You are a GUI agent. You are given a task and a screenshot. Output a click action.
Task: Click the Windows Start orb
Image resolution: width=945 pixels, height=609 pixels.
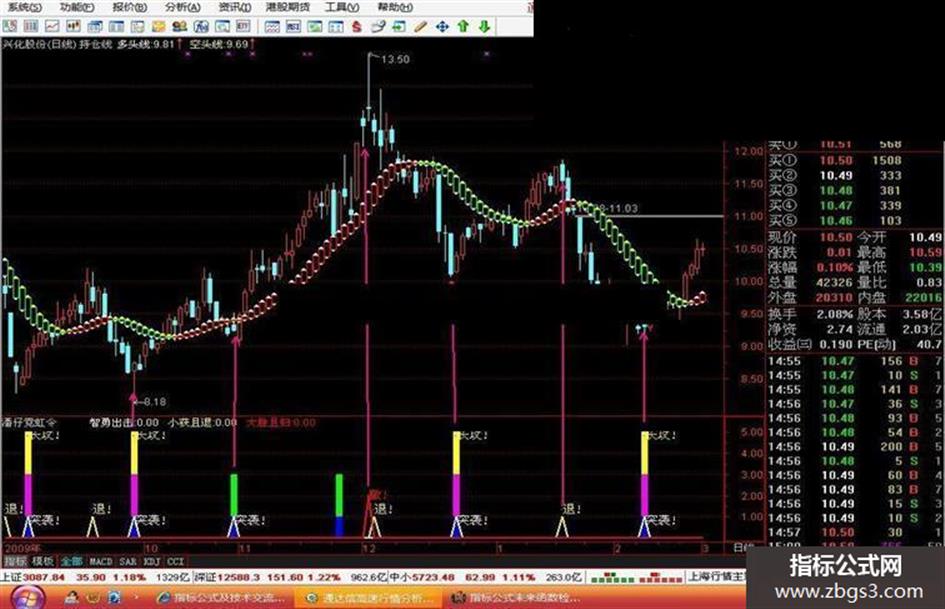coord(26,598)
